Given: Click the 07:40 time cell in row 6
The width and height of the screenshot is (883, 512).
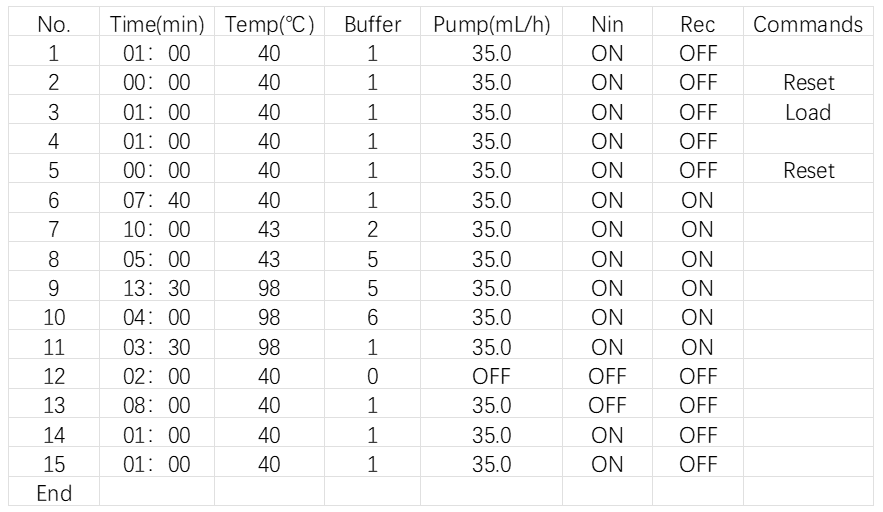Looking at the screenshot, I should (x=157, y=200).
